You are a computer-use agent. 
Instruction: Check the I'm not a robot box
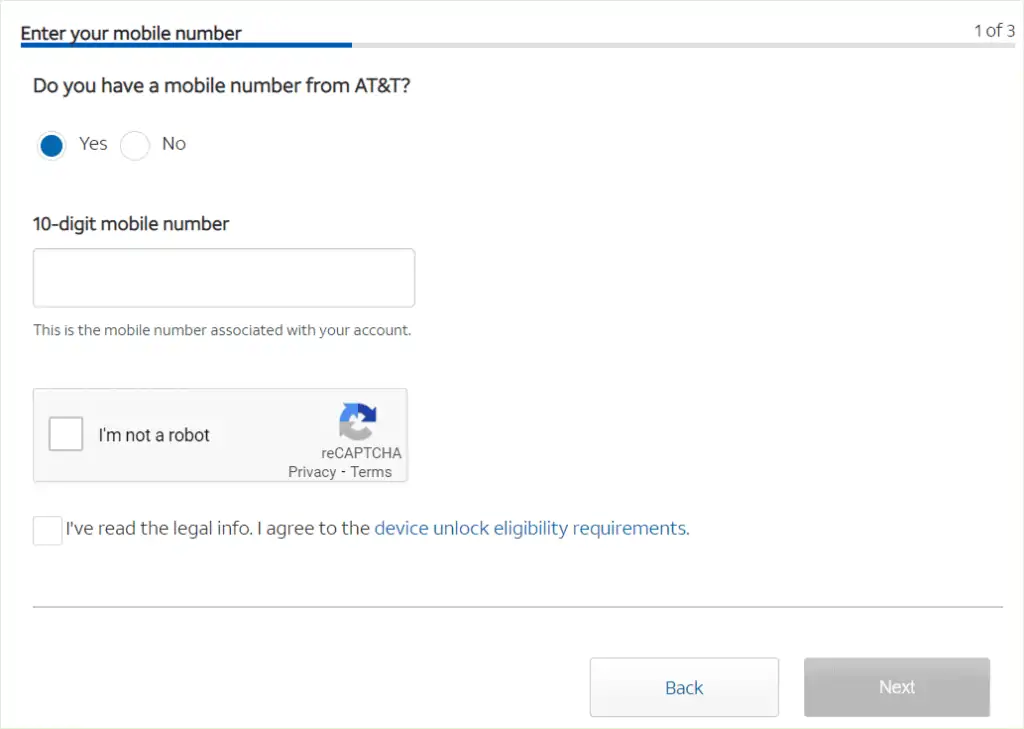66,434
